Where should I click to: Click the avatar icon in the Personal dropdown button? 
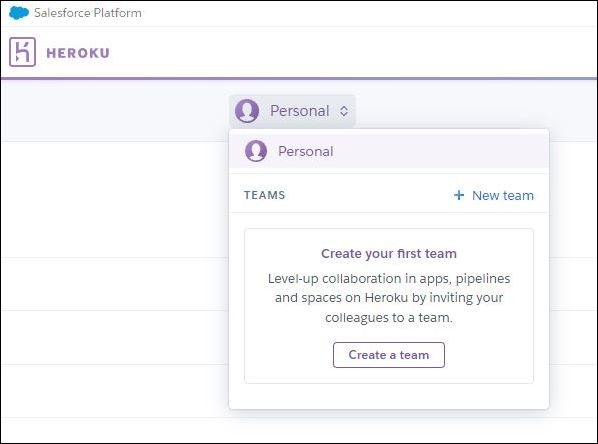pyautogui.click(x=247, y=111)
